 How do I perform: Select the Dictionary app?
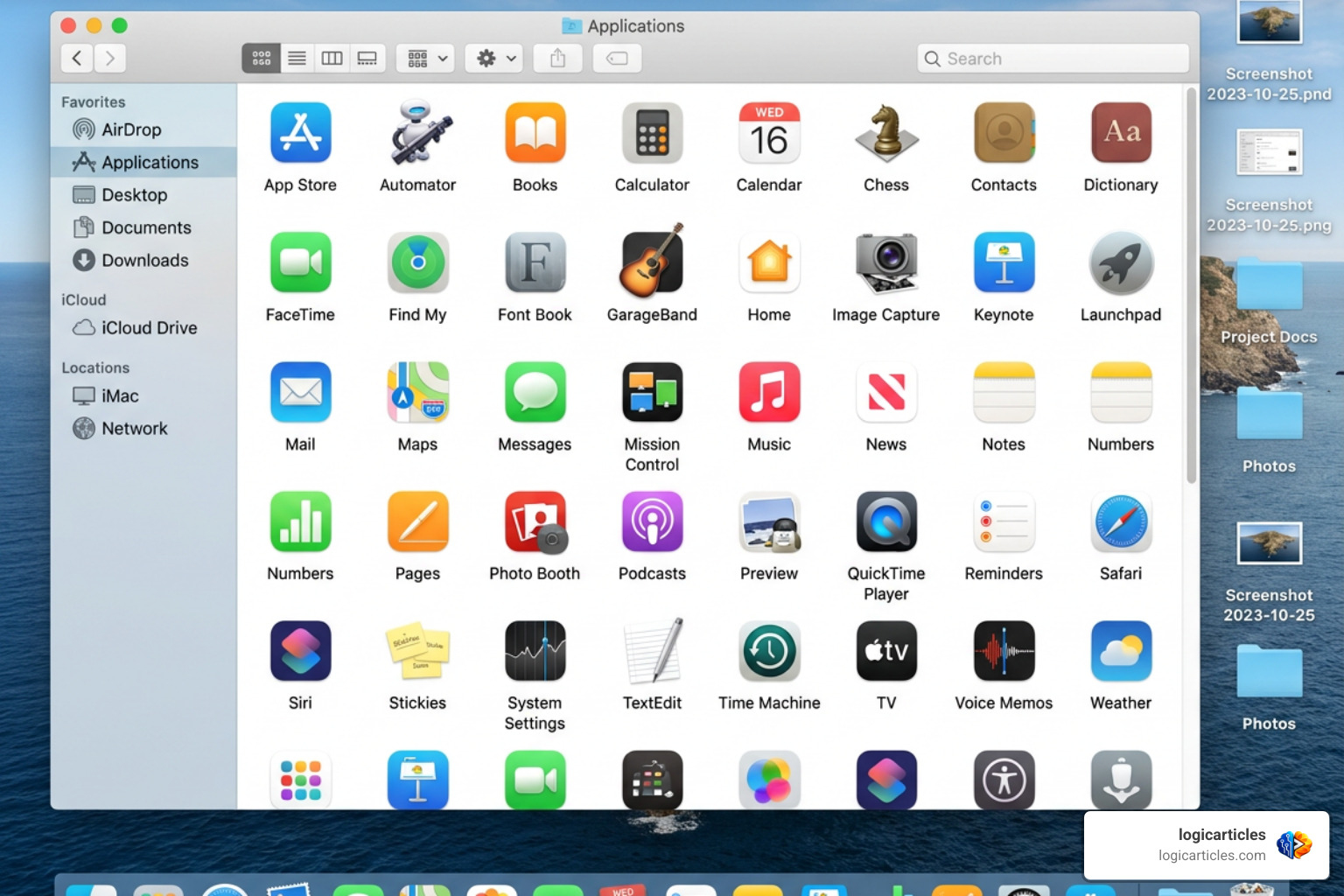[1121, 133]
